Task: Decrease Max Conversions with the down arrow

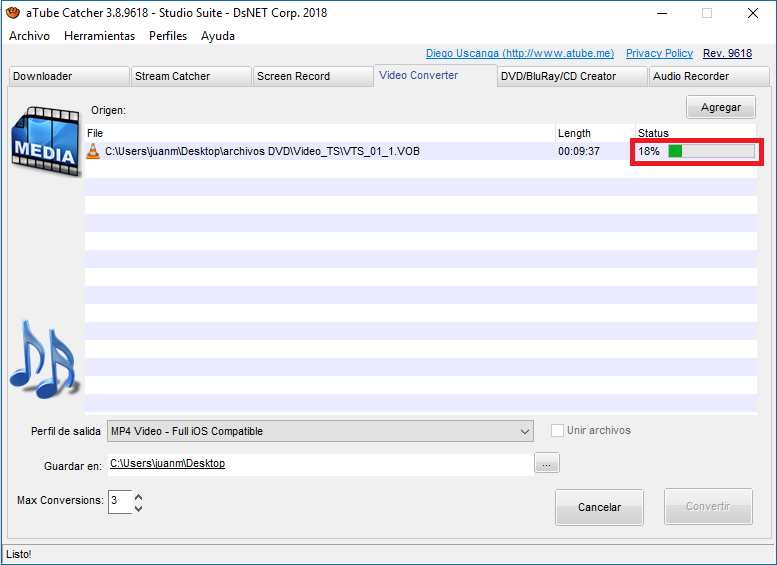Action: (x=139, y=508)
